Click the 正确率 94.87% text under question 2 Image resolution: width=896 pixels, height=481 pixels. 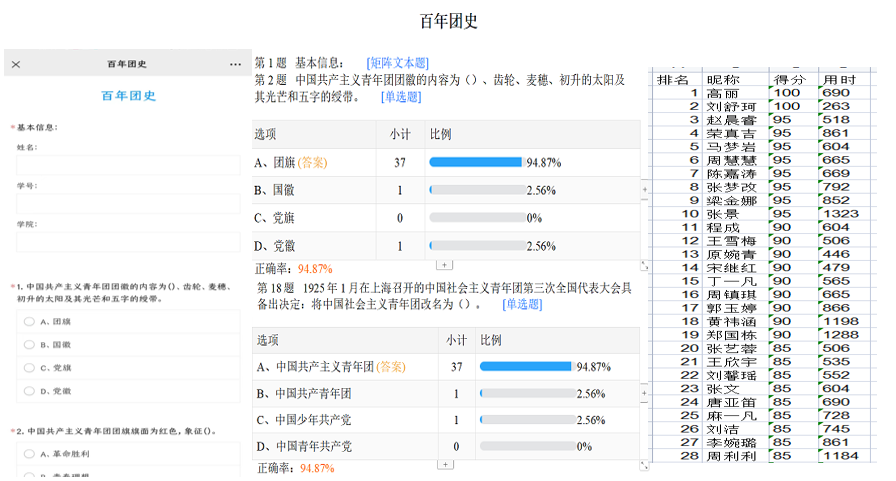tap(293, 268)
